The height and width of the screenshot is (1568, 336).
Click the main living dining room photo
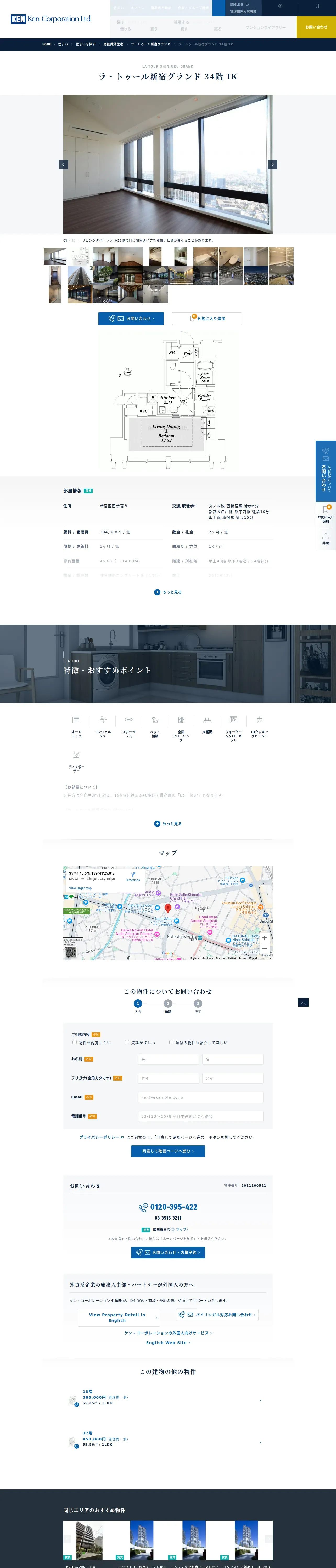tap(168, 164)
